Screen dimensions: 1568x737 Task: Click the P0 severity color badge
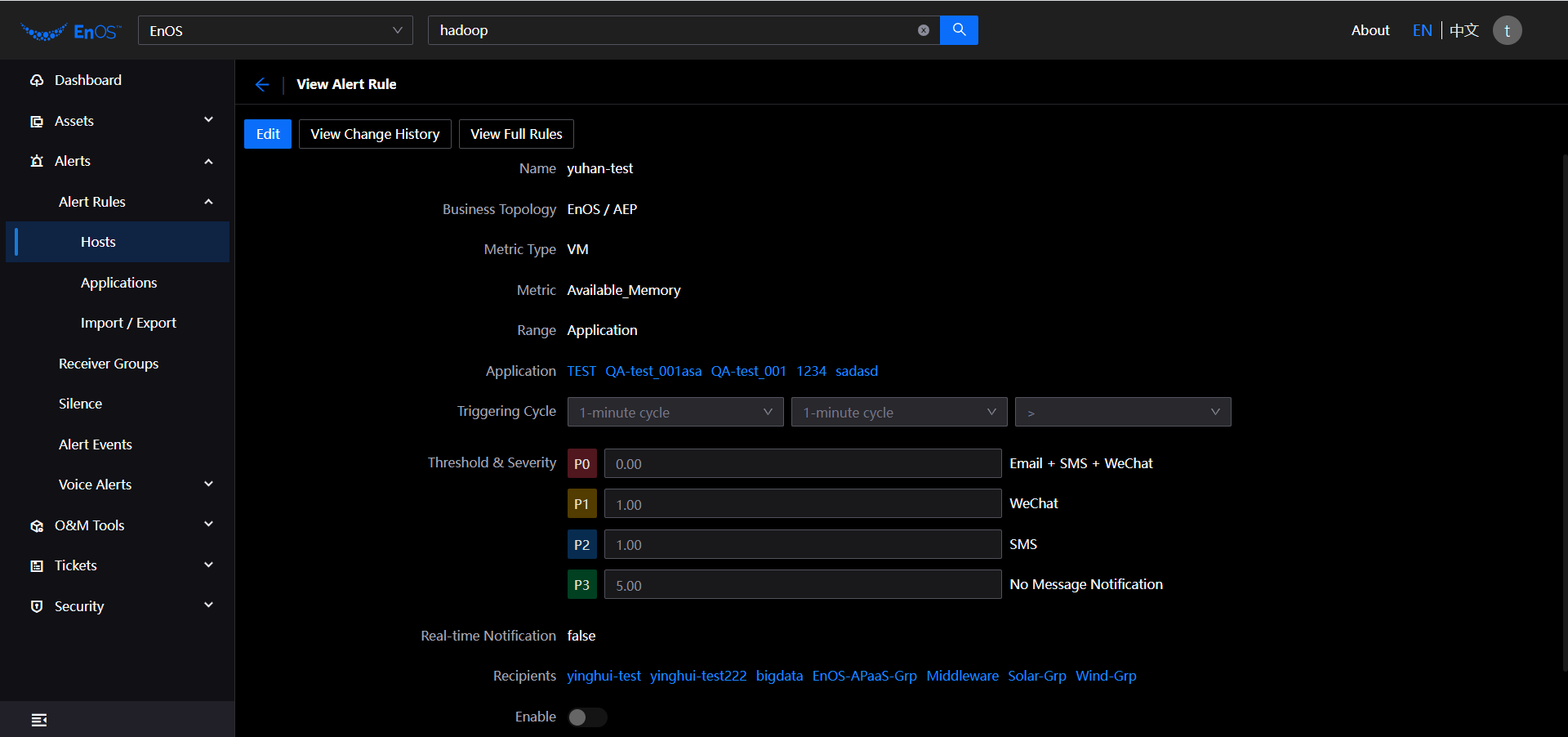pos(581,463)
